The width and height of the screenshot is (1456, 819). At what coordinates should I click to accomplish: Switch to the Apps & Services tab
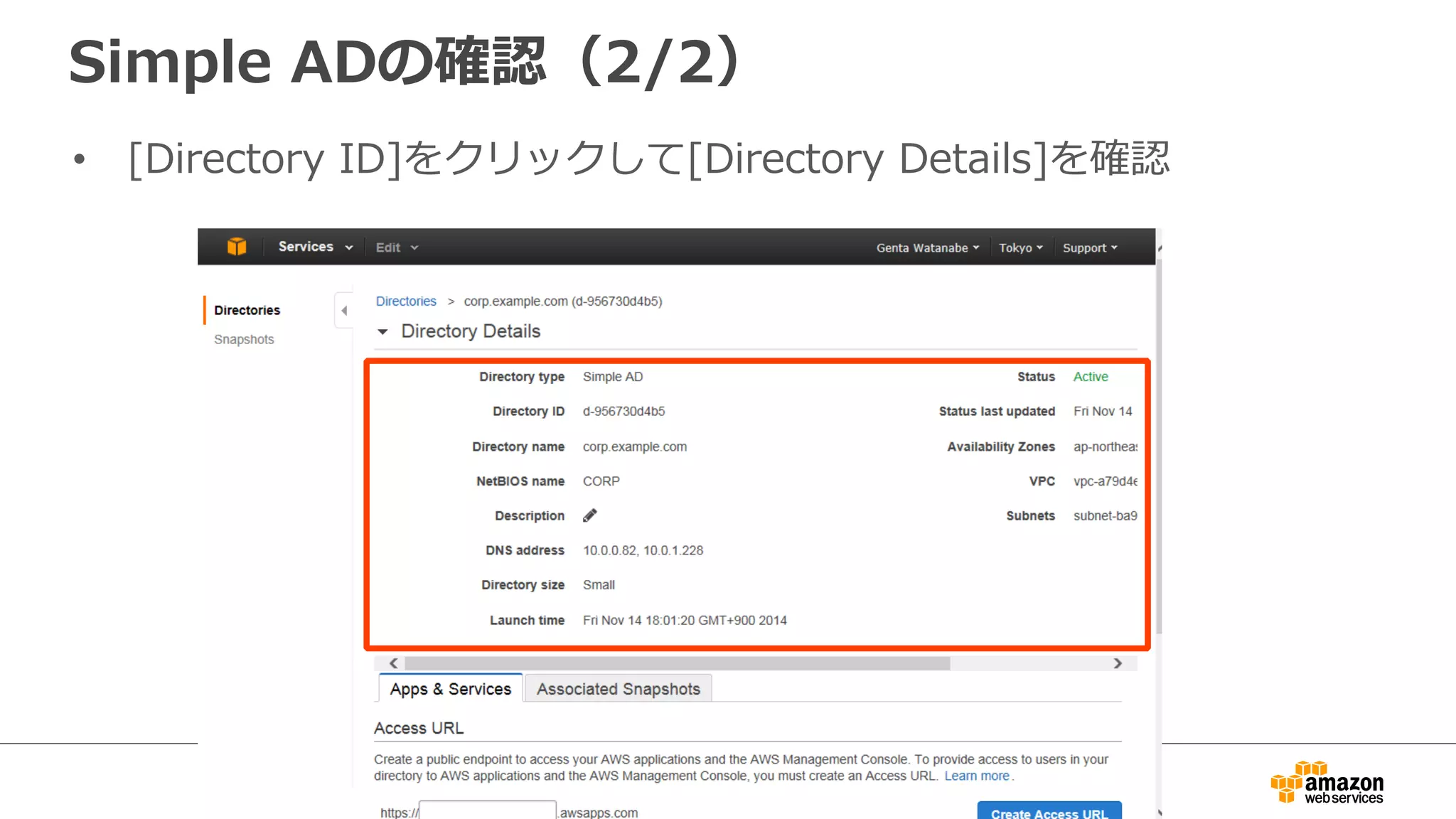click(x=451, y=689)
